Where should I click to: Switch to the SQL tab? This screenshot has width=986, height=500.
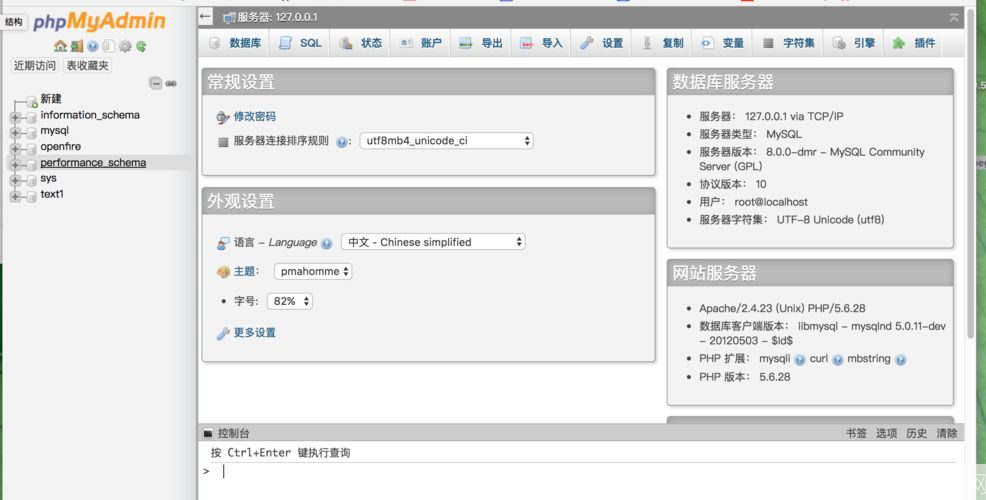pos(300,43)
